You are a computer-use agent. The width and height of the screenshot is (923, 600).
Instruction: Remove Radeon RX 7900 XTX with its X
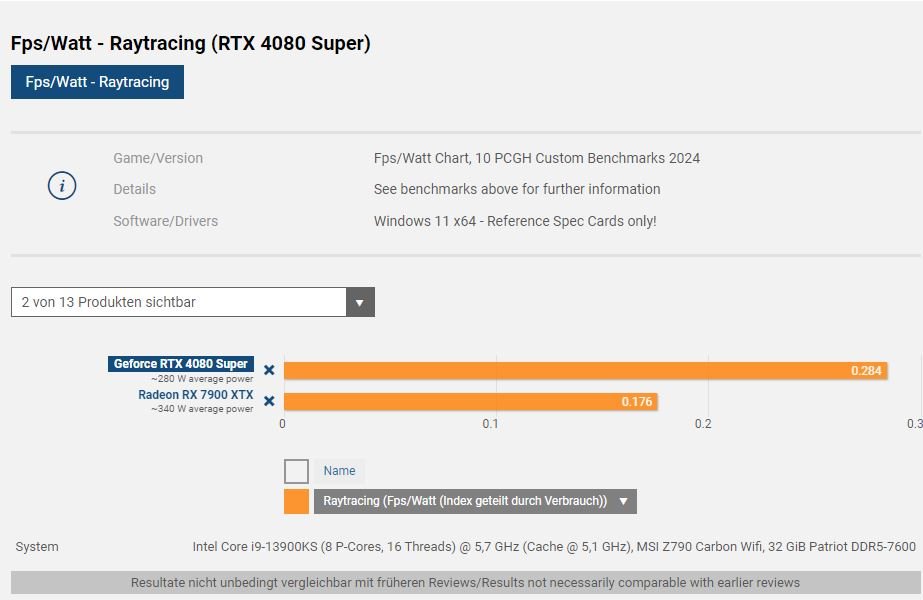(269, 401)
